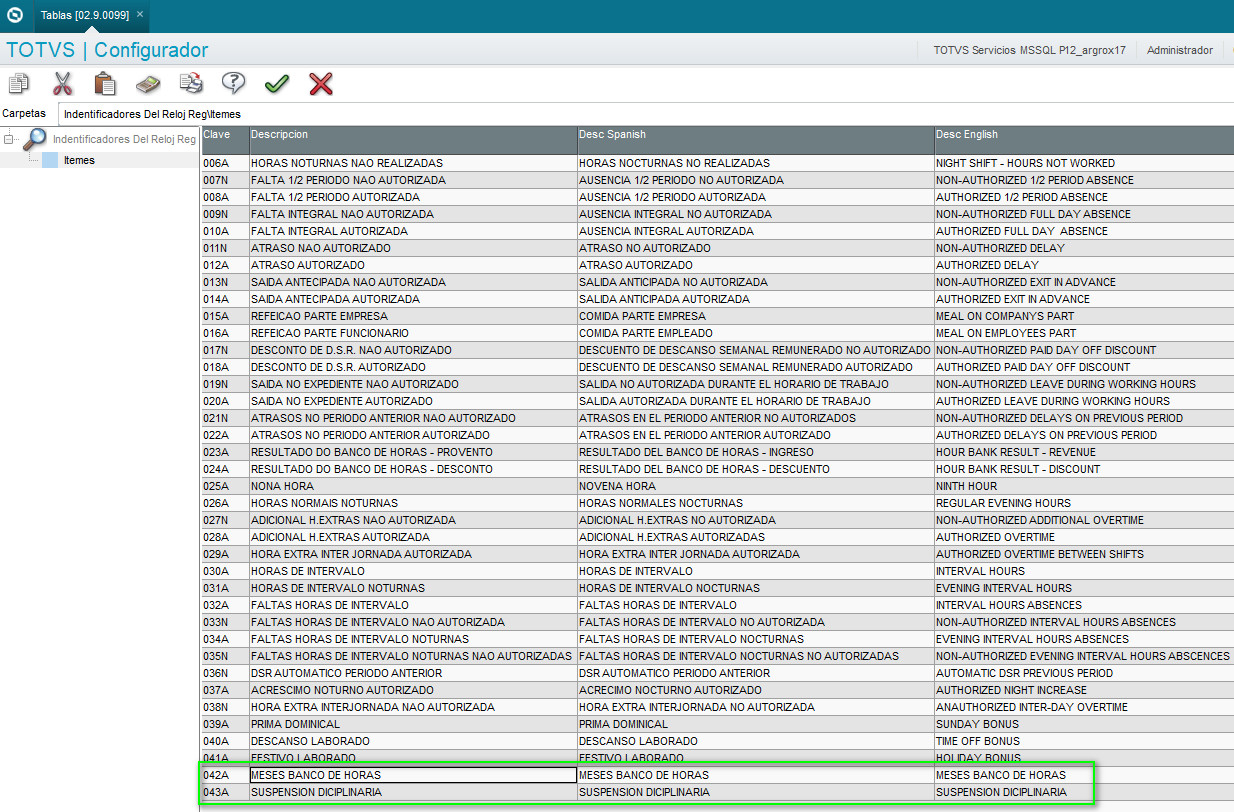Select the 032A key cell
This screenshot has width=1234, height=812.
click(x=225, y=605)
